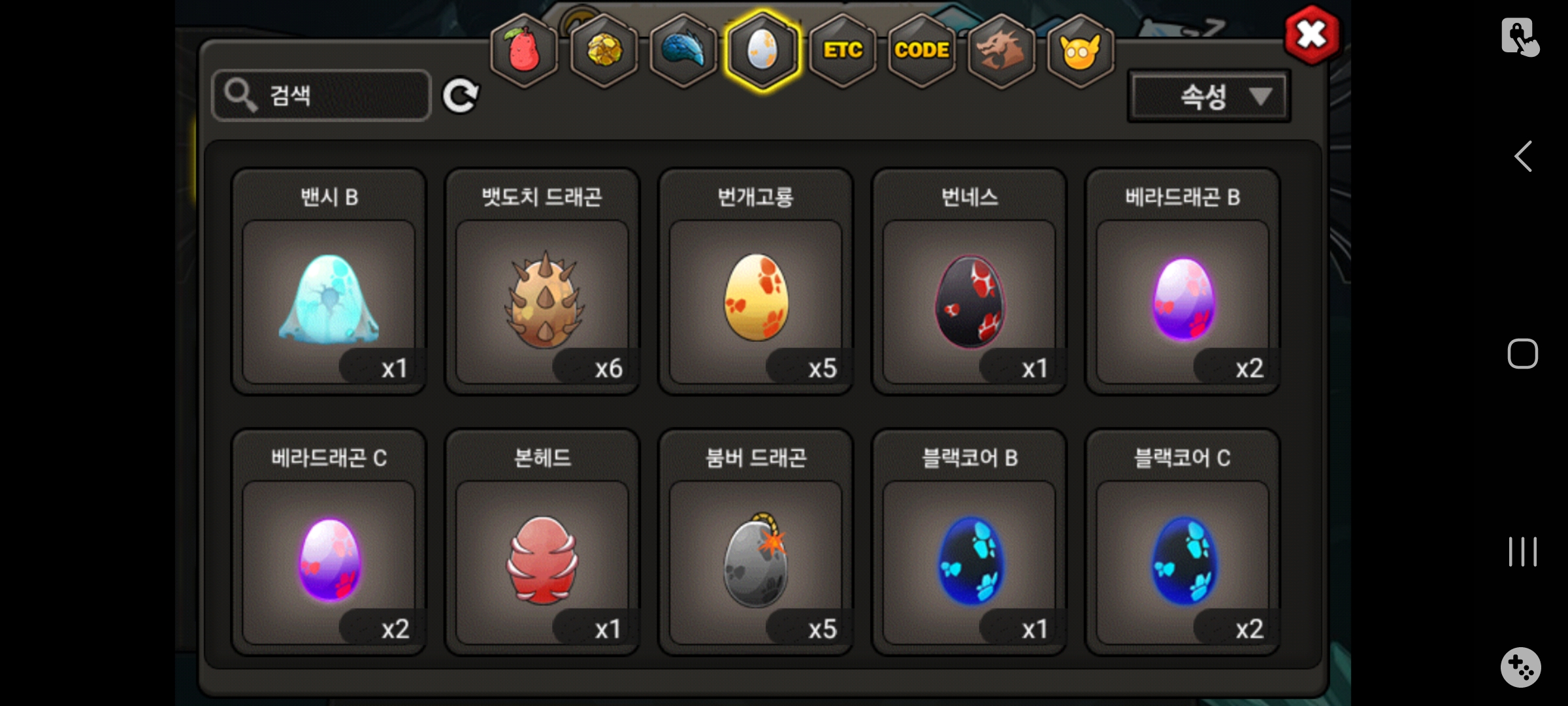The width and height of the screenshot is (1568, 706).
Task: Open the yellow horned mask category tab
Action: click(1081, 51)
